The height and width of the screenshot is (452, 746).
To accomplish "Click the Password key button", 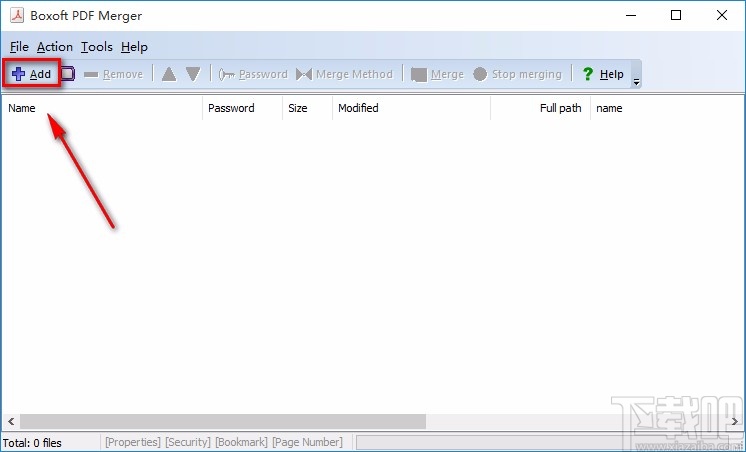I will click(253, 74).
